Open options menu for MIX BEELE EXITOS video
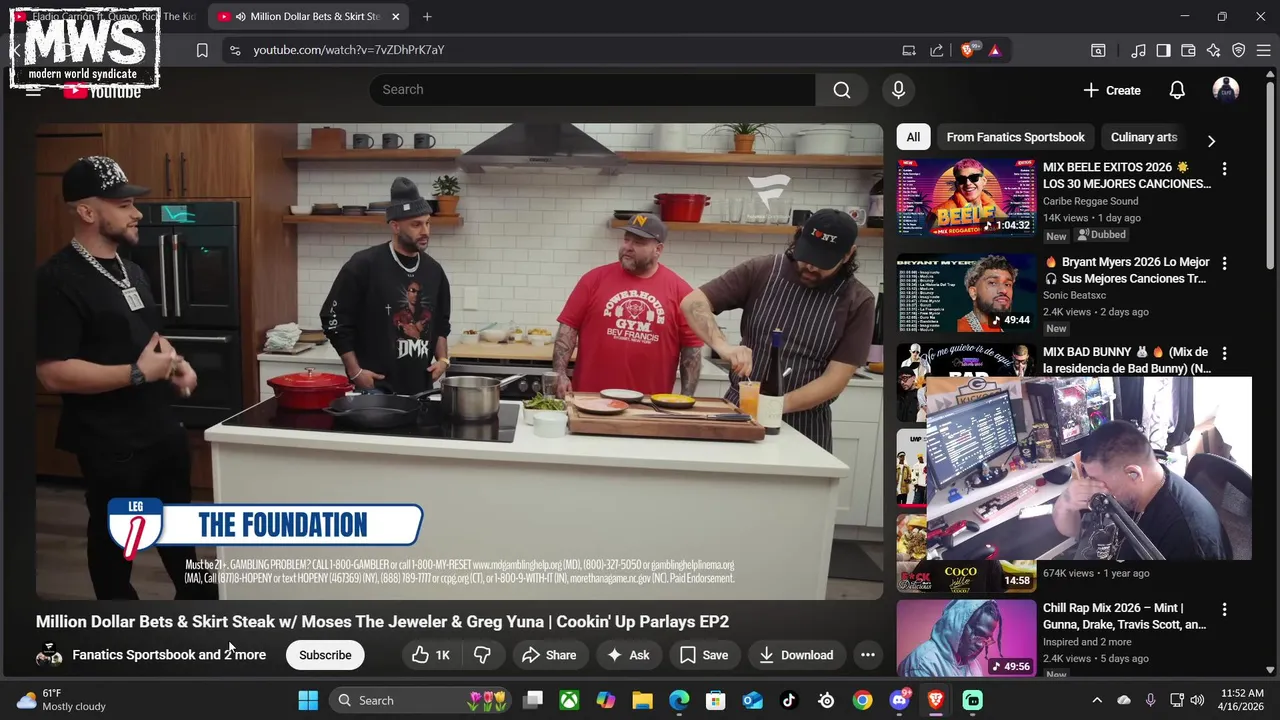1280x720 pixels. (1224, 169)
